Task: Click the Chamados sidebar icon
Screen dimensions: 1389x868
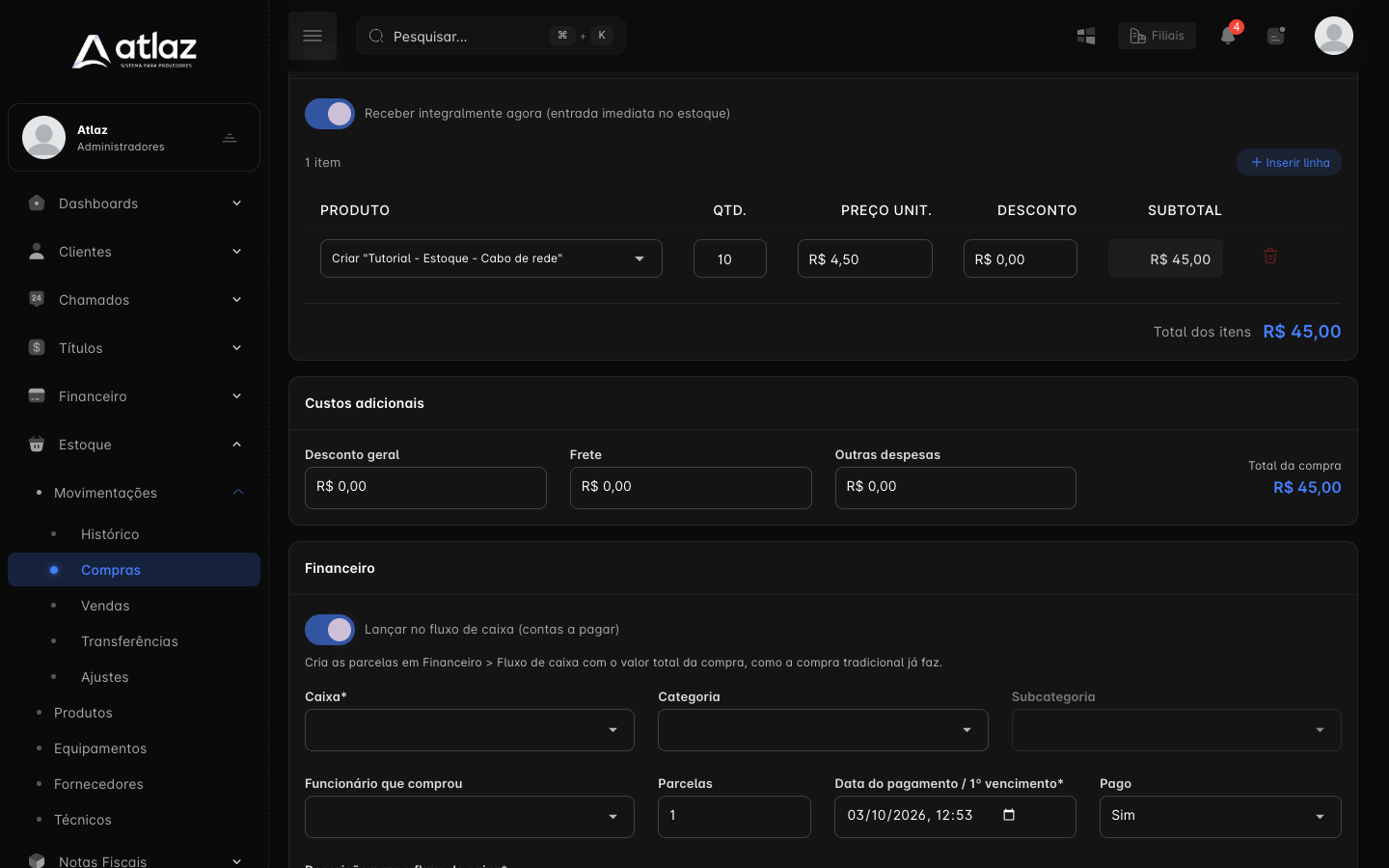Action: [x=37, y=299]
